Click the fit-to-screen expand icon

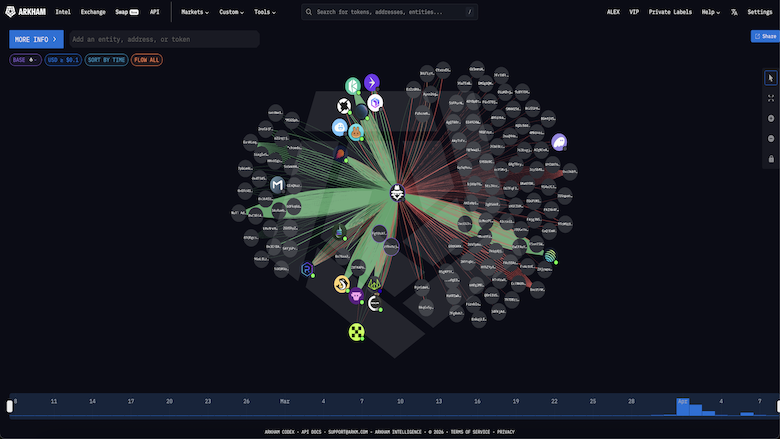[x=771, y=98]
